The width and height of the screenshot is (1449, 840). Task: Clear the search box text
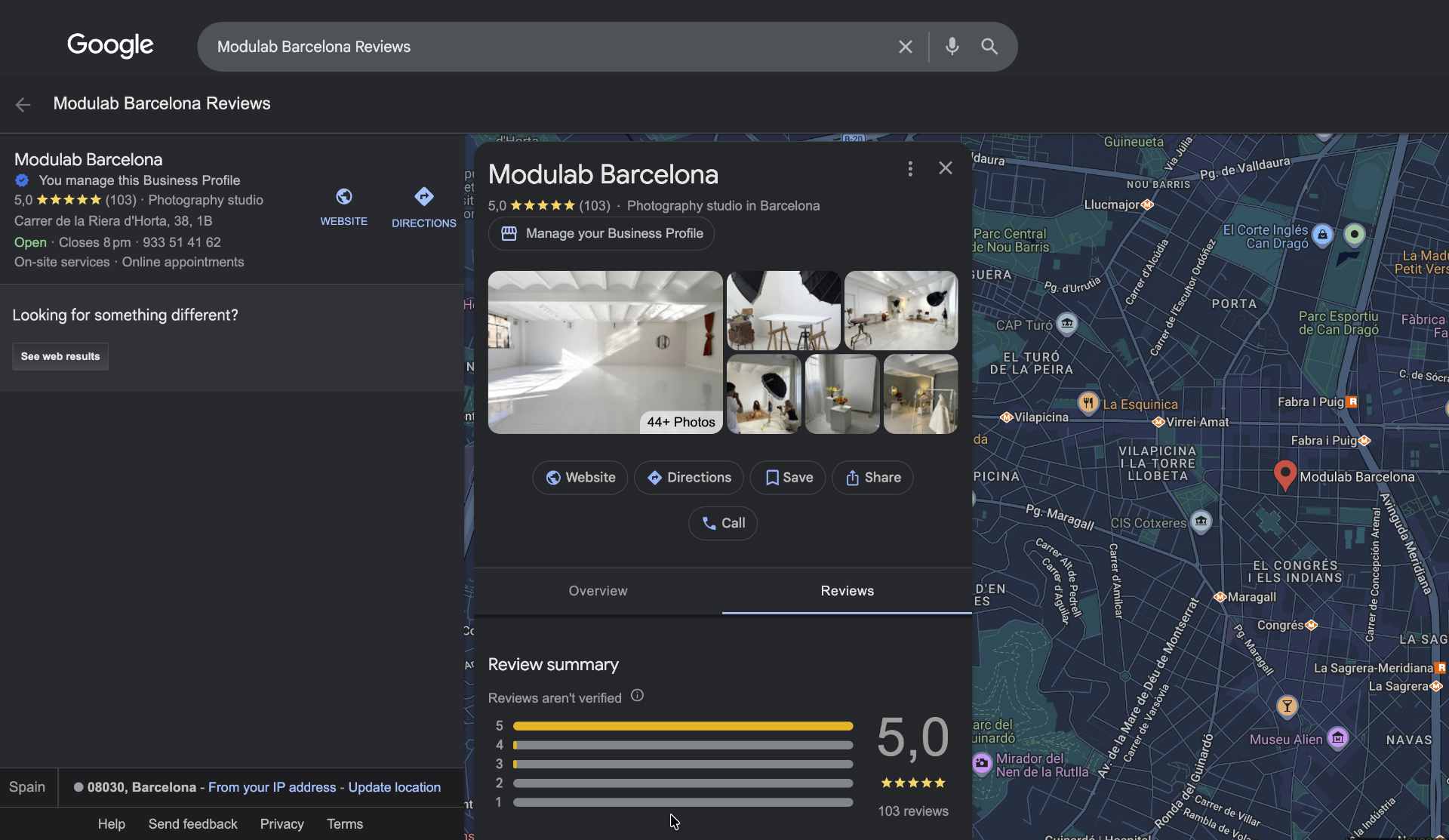[x=905, y=47]
